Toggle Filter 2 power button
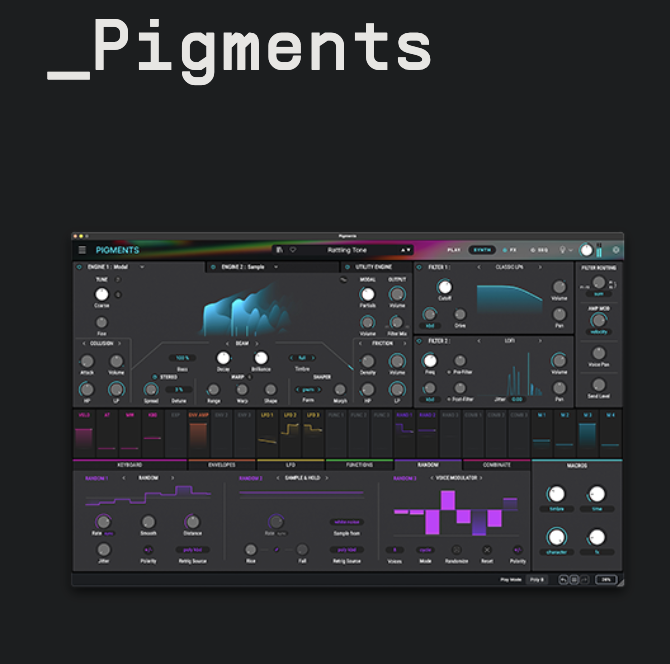The image size is (670, 664). point(419,341)
